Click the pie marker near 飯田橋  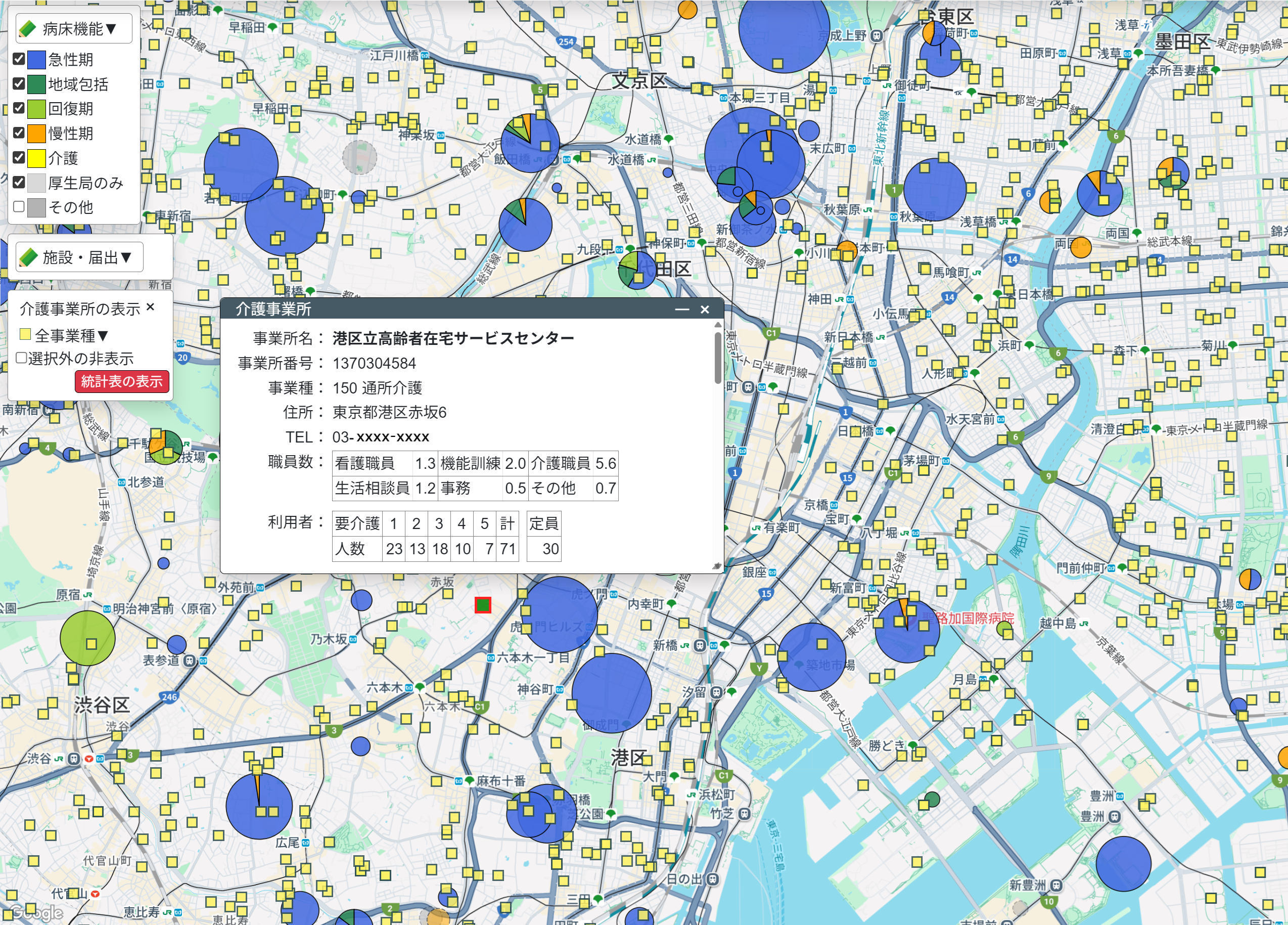click(x=531, y=142)
